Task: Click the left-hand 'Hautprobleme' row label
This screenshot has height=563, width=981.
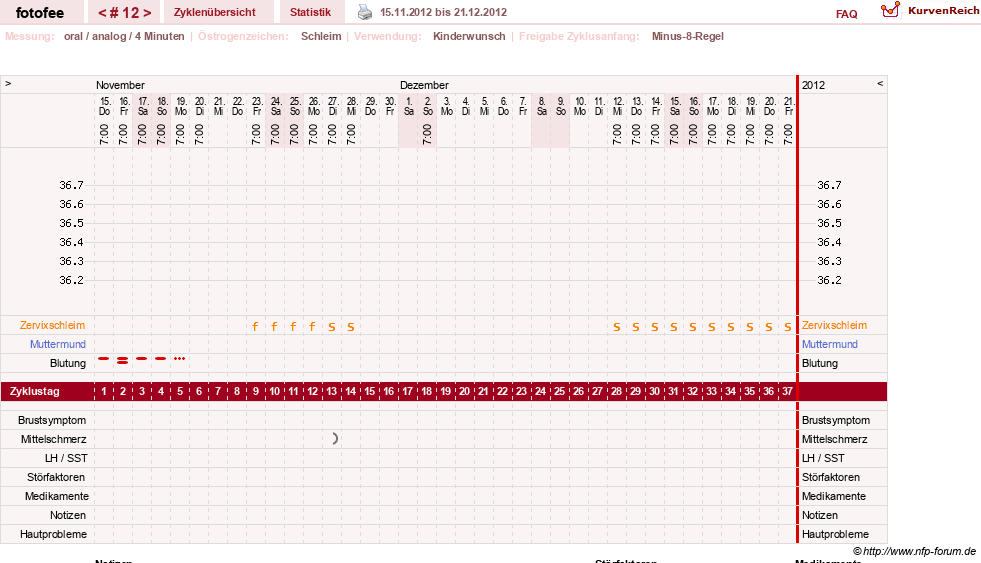Action: 53,534
